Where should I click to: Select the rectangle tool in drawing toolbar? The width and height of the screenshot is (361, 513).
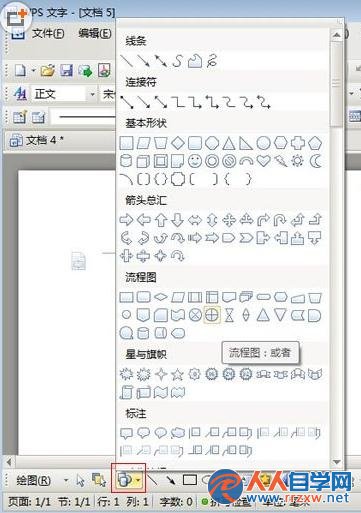tap(190, 480)
